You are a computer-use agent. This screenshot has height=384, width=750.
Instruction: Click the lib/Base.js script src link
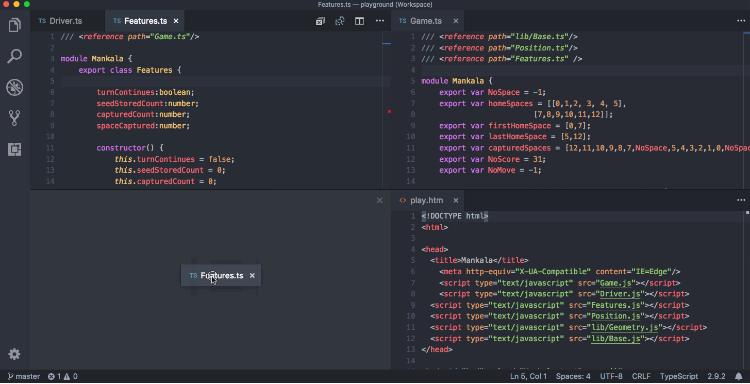click(x=616, y=339)
